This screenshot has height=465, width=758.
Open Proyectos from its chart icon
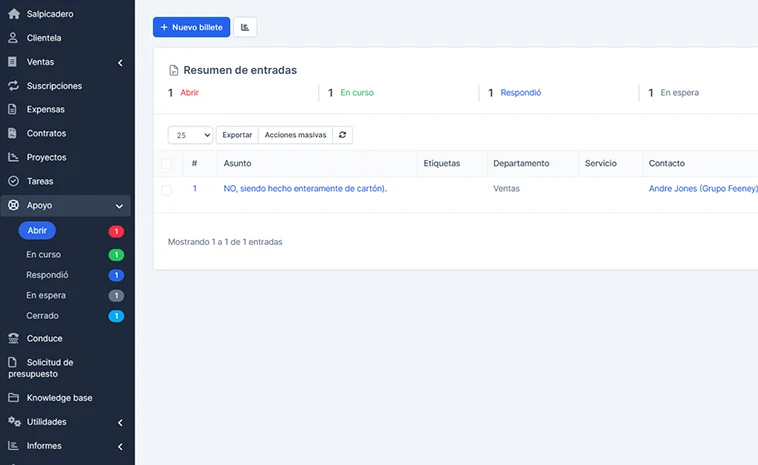tap(14, 157)
